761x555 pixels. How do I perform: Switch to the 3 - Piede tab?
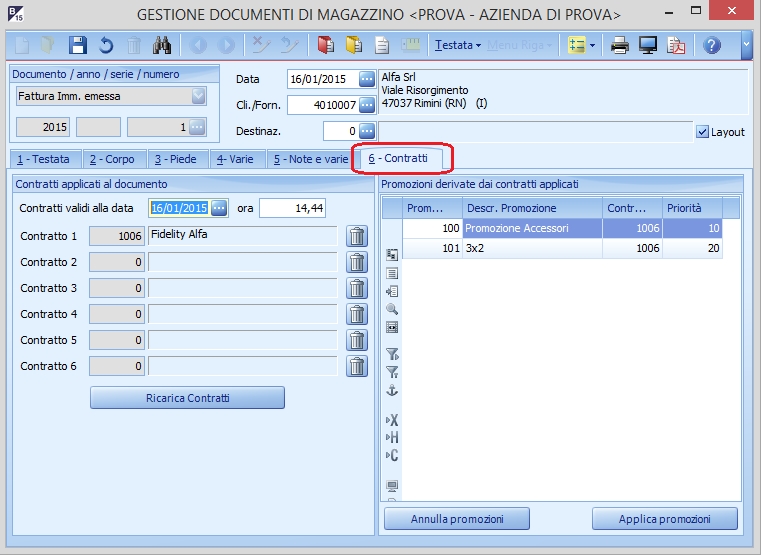(176, 159)
